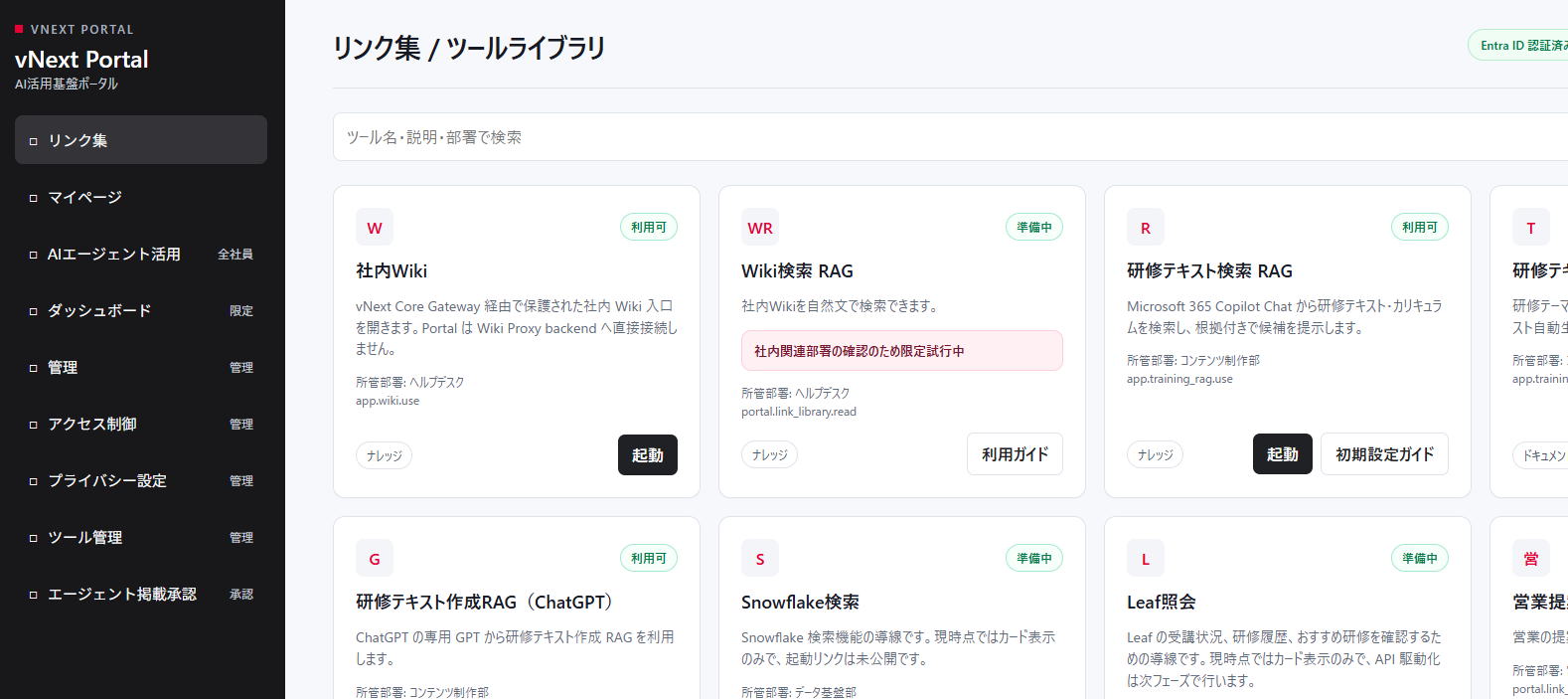Launch 研修テキスト検索 RAG with 起動 button
Screen dimensions: 1568x699
point(1283,453)
